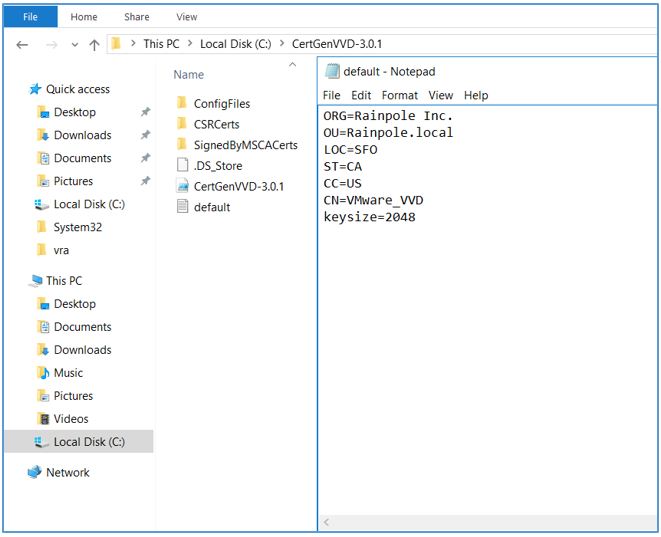The image size is (661, 537).
Task: Select the CertGenVVD-3.0.1 file name in the list
Action: [239, 186]
